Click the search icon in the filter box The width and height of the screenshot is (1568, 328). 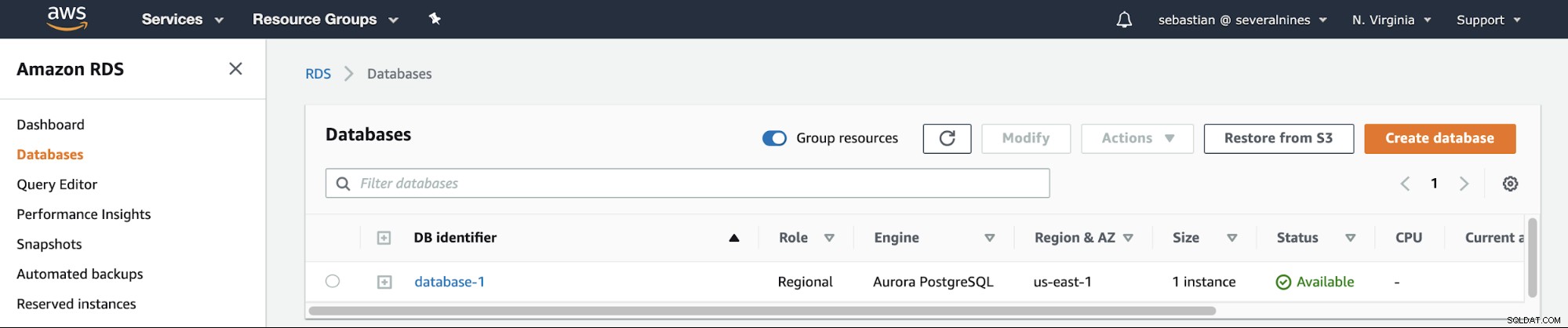(343, 184)
